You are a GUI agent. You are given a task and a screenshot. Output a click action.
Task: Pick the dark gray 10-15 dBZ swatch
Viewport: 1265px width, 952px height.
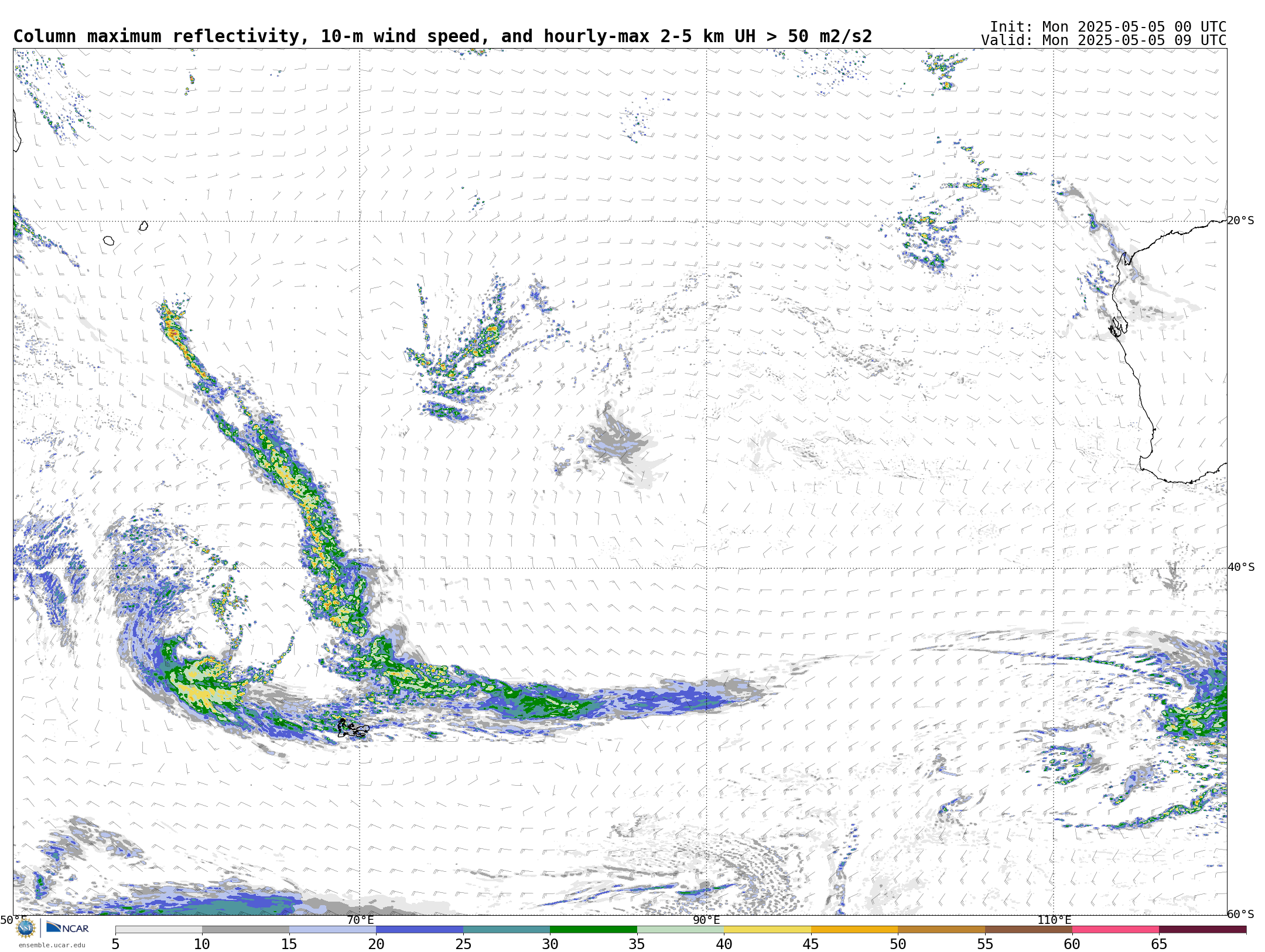point(245,929)
